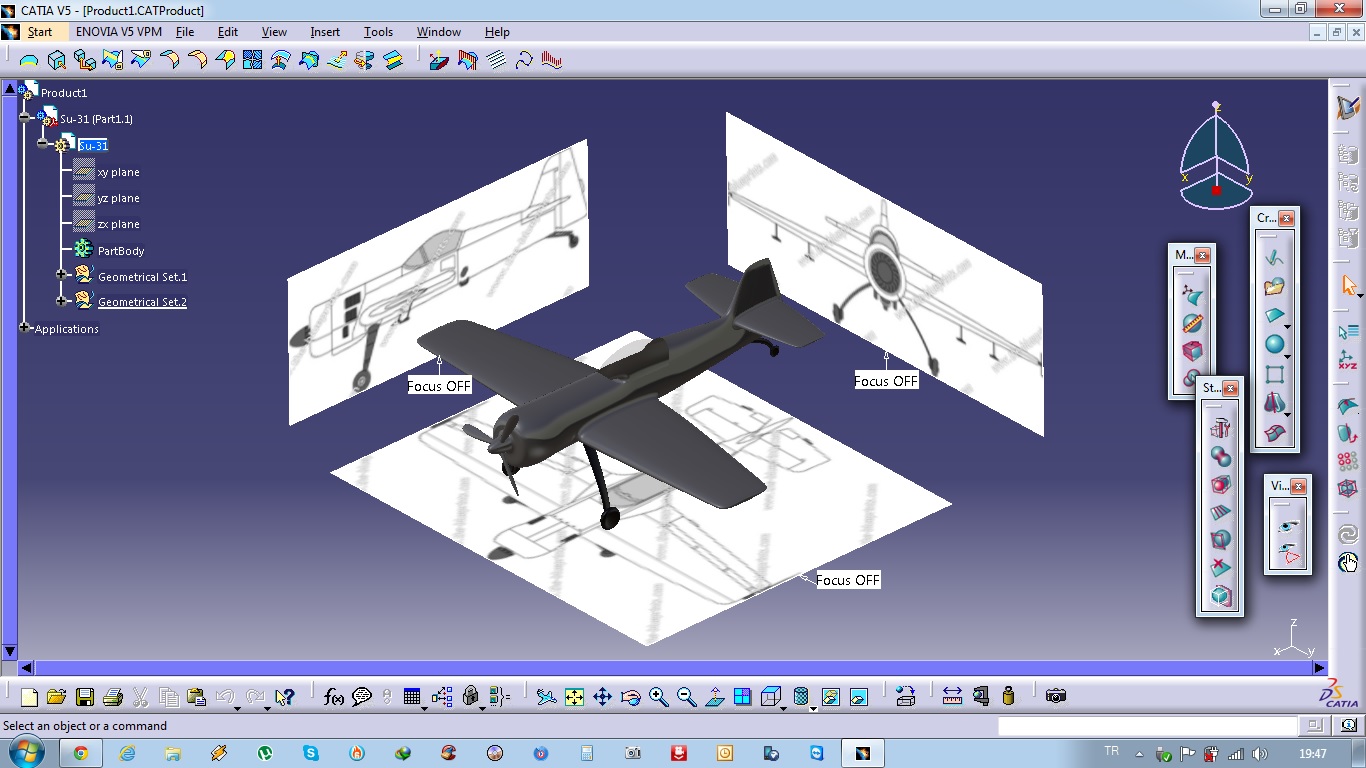Click the four-patch grid icon in top toolbar

(253, 60)
